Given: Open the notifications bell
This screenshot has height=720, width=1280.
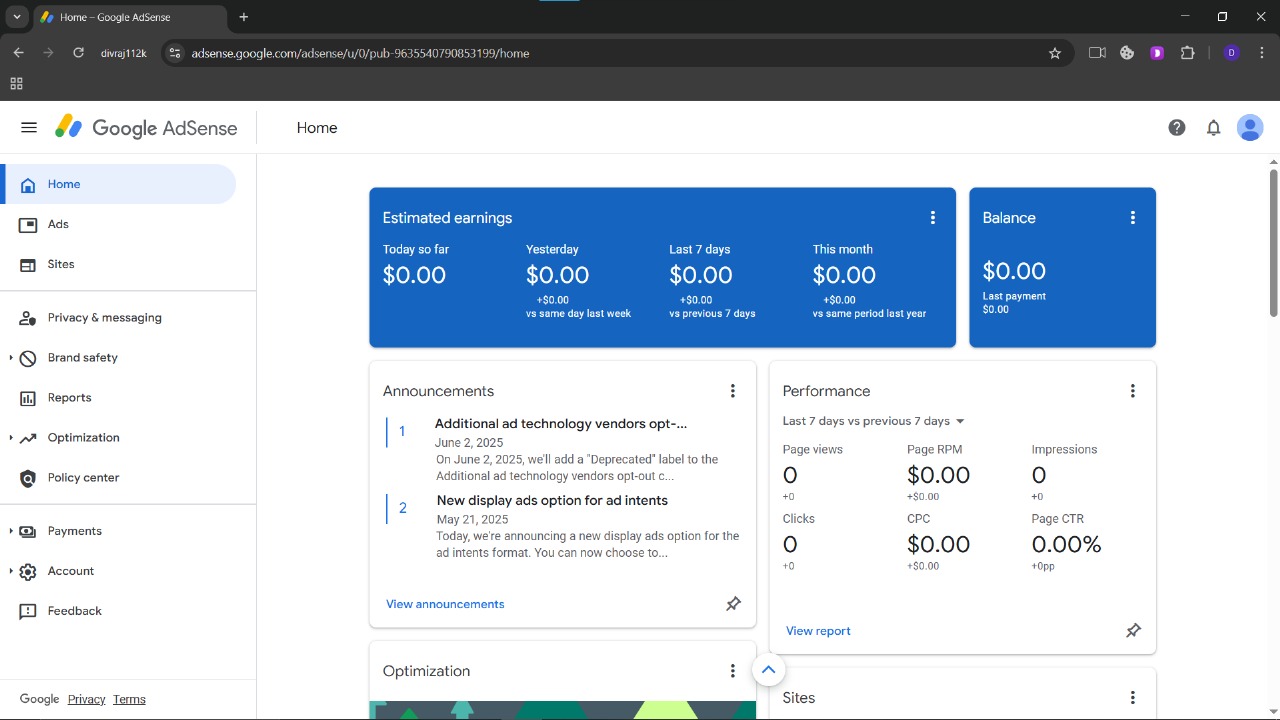Looking at the screenshot, I should click(x=1213, y=128).
